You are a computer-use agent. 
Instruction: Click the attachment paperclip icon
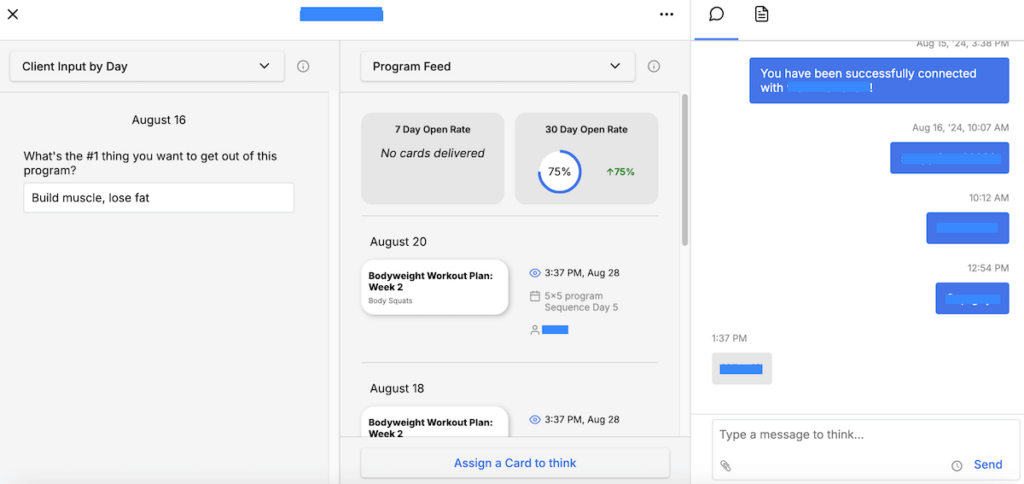pyautogui.click(x=726, y=465)
